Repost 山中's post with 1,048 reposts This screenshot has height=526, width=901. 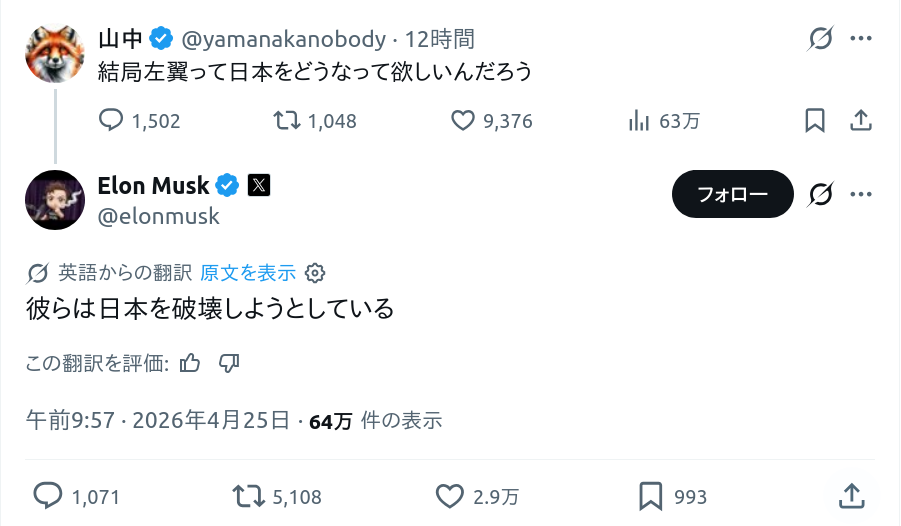coord(287,121)
